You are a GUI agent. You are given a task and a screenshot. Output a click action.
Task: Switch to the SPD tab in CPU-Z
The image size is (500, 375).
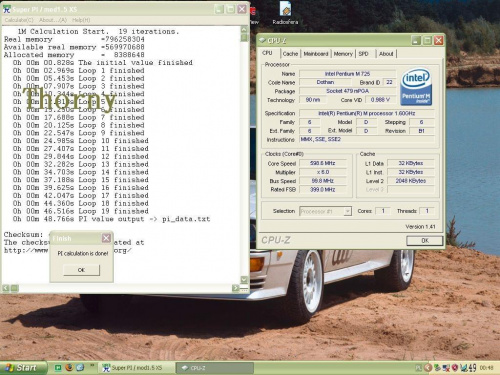(363, 54)
